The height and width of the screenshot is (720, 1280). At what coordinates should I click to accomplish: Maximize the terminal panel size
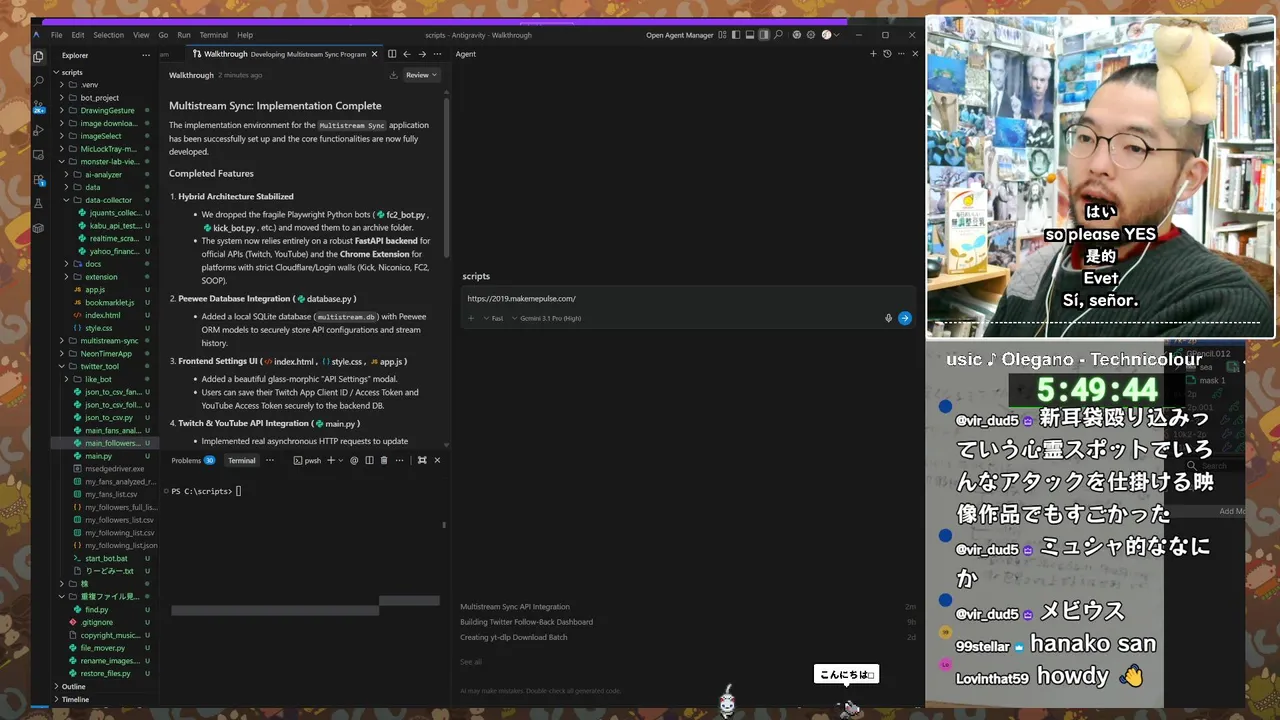pos(422,460)
